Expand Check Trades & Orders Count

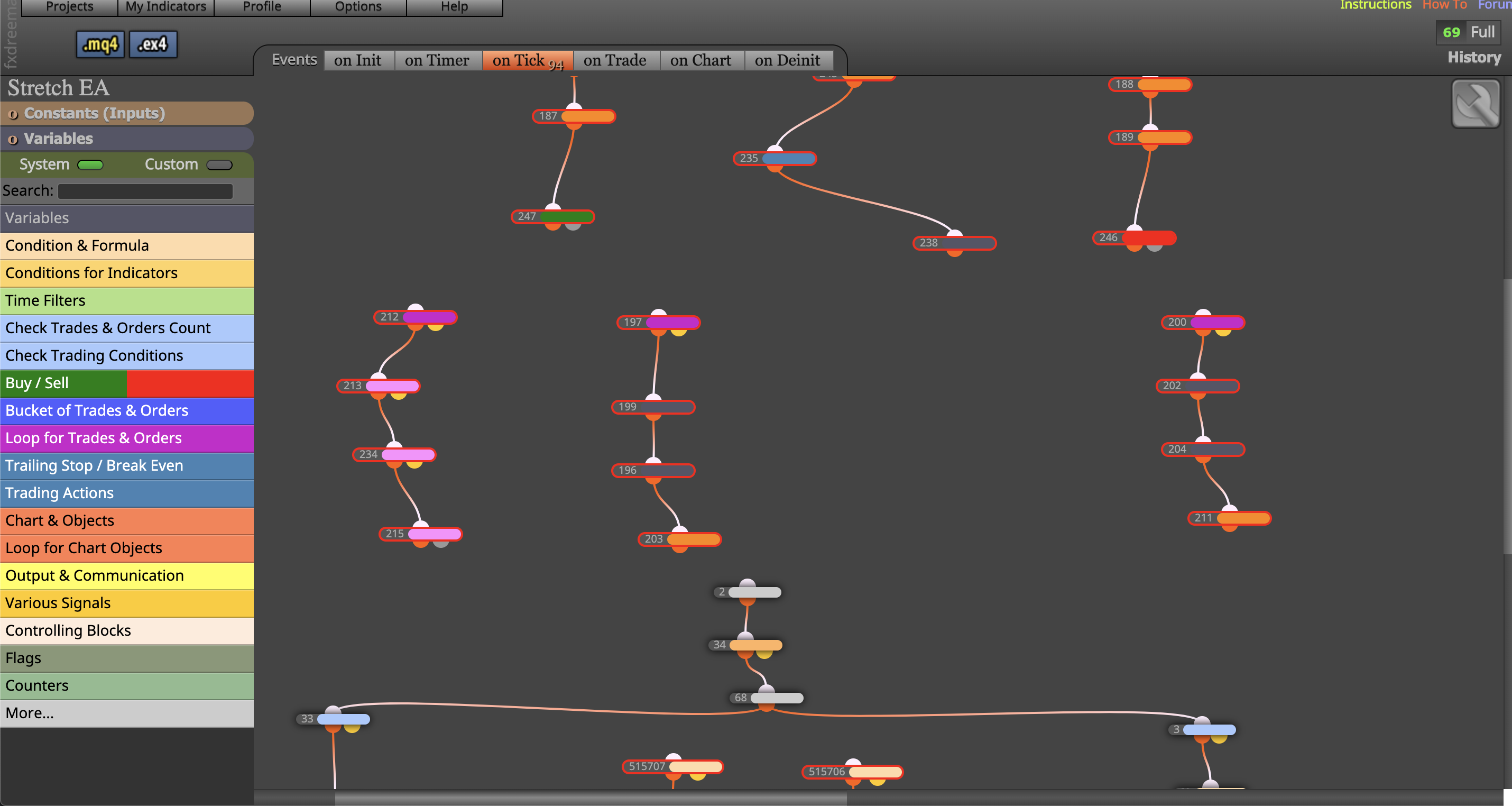coord(127,328)
